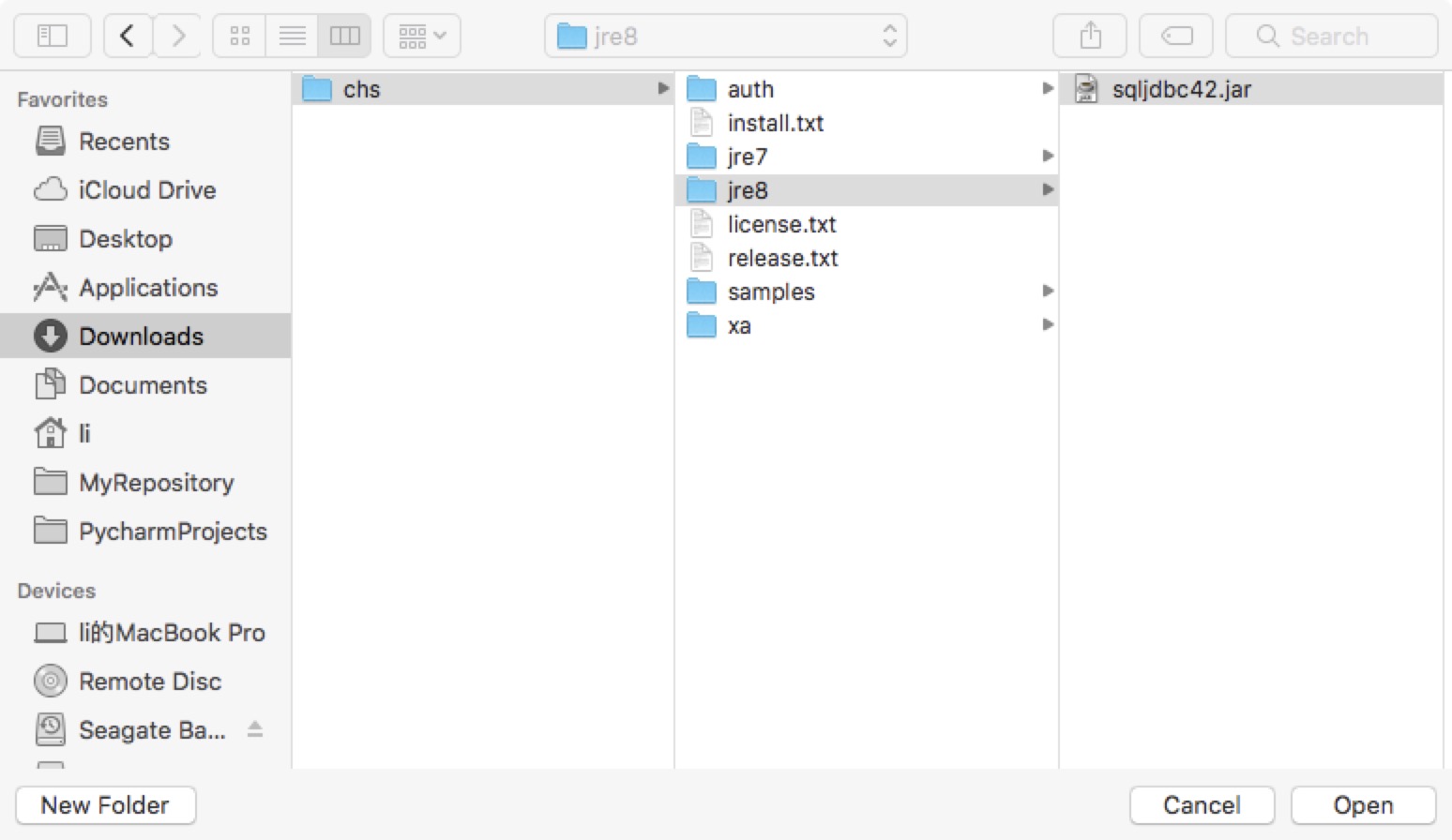Click the home house icon
The image size is (1452, 840).
pyautogui.click(x=51, y=433)
